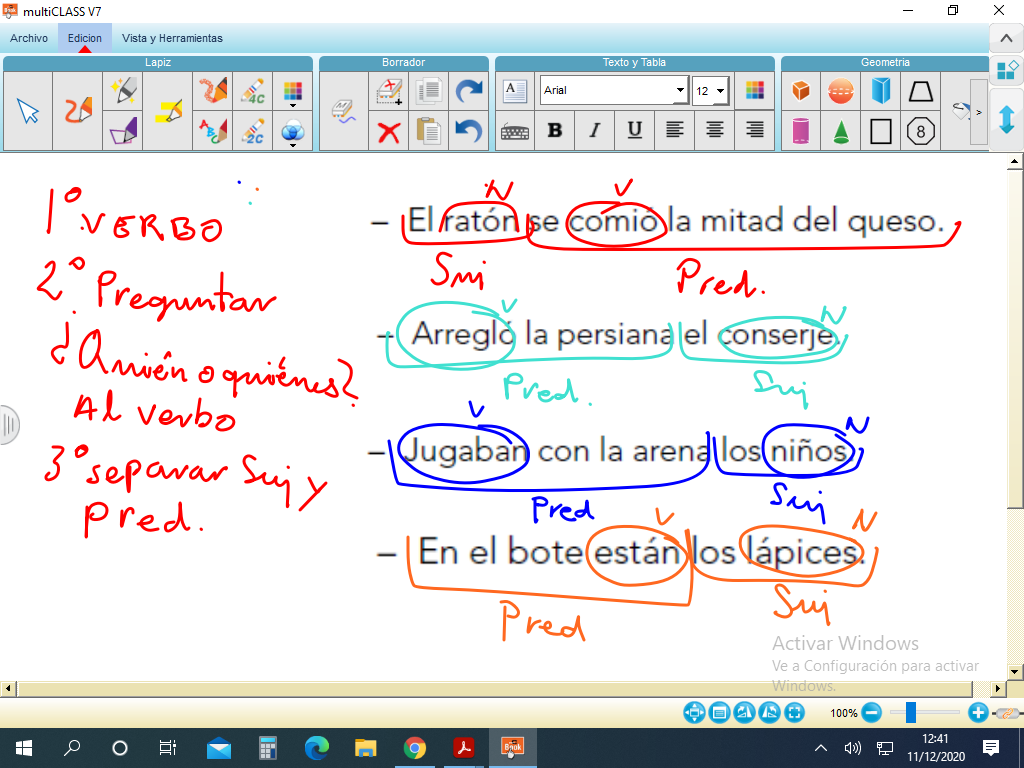The height and width of the screenshot is (768, 1024).
Task: Open the shapes widgets panel icon
Action: [x=1006, y=69]
